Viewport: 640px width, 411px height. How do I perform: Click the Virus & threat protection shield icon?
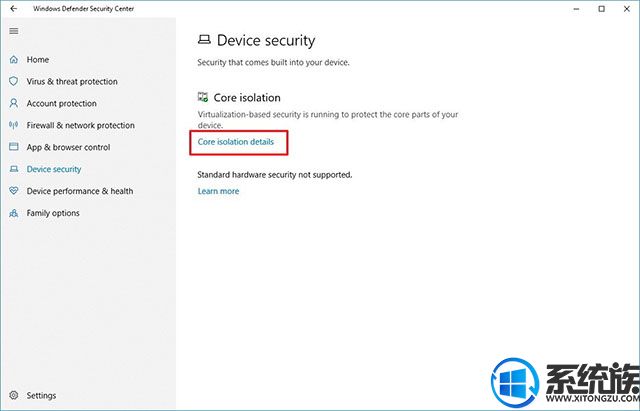(x=13, y=81)
